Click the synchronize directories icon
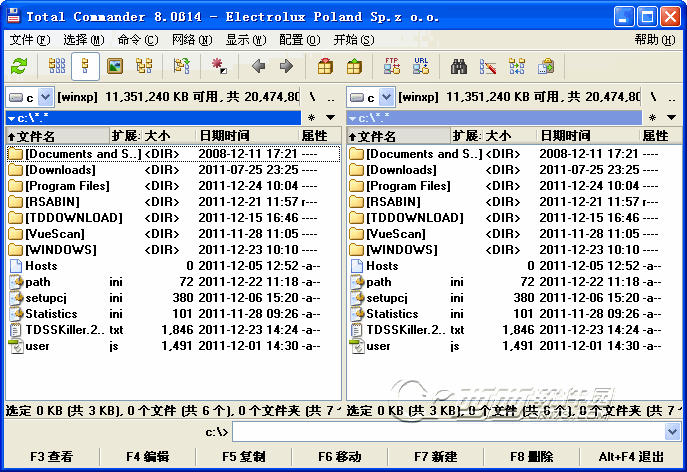This screenshot has width=687, height=472. click(x=517, y=66)
